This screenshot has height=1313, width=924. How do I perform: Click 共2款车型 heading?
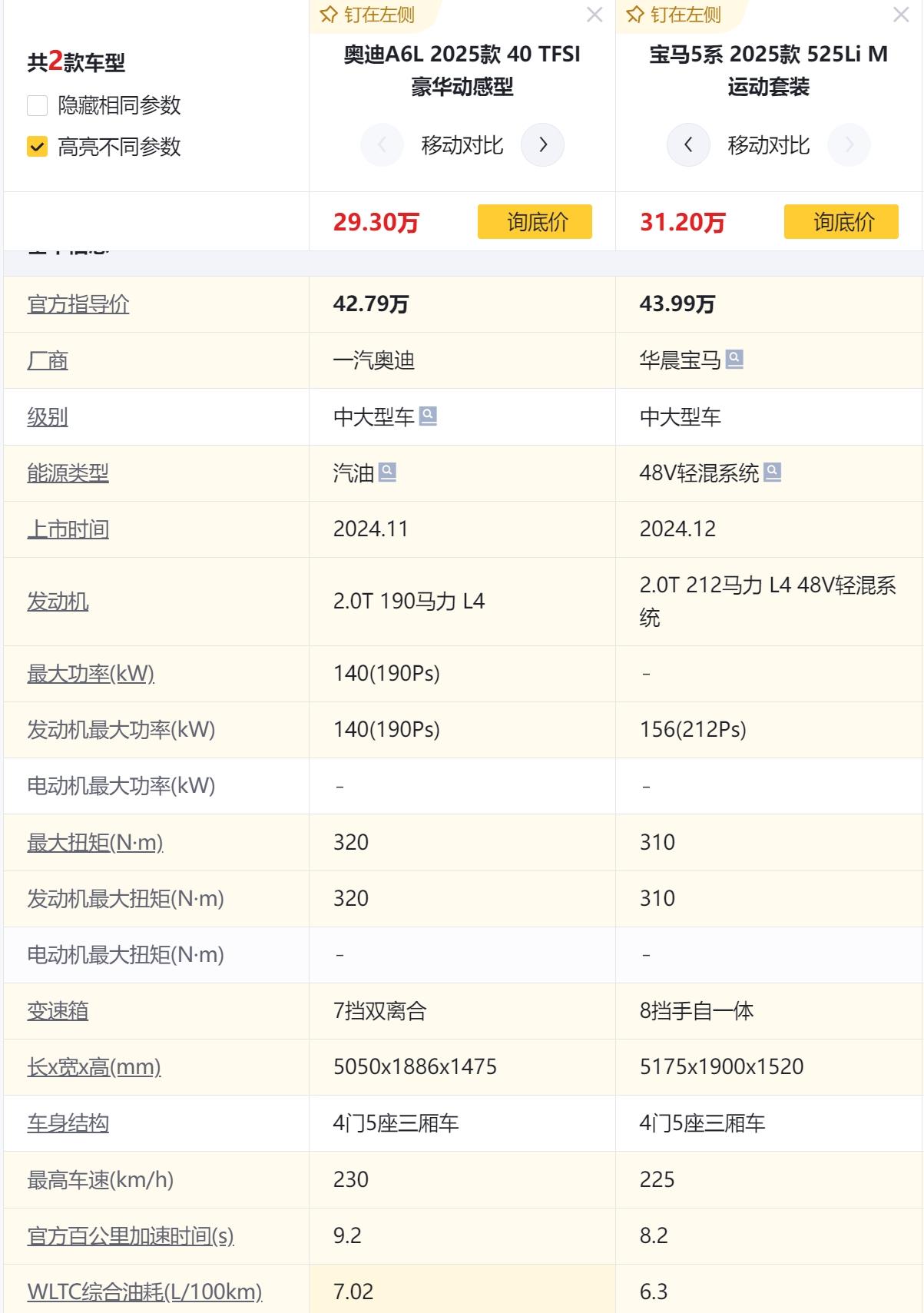point(76,61)
